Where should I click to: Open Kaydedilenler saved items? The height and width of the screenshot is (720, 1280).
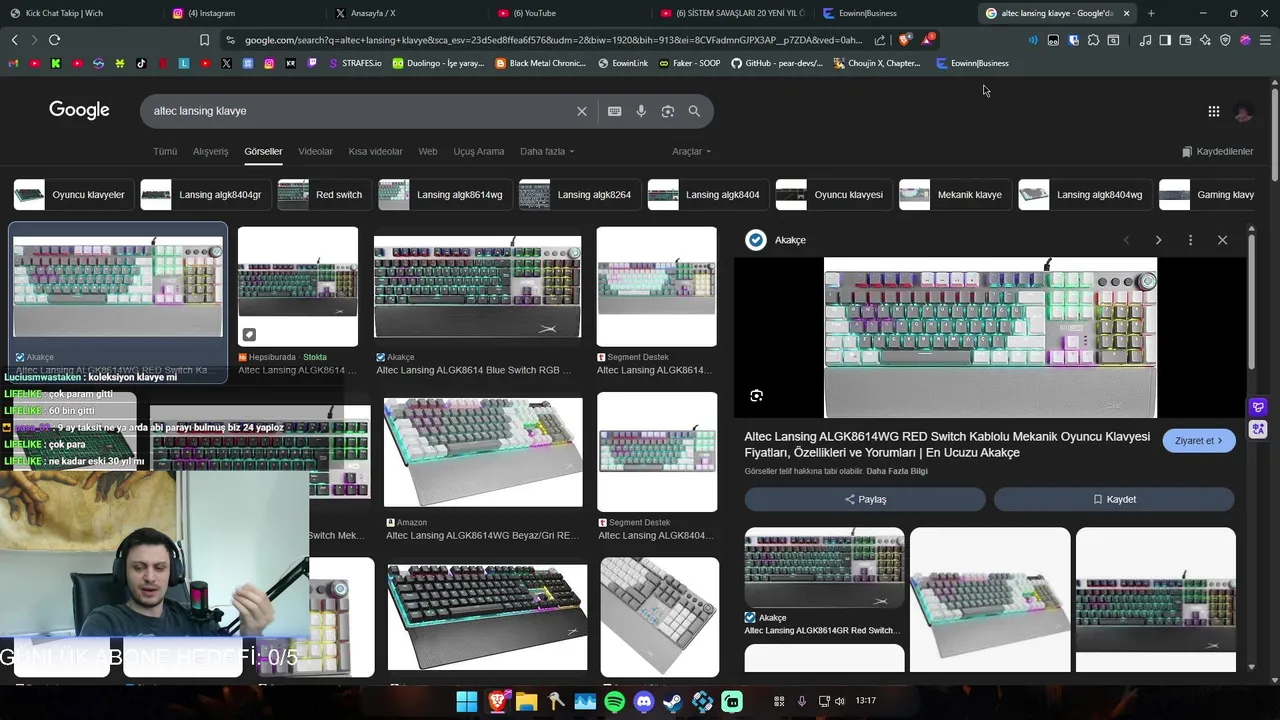(x=1217, y=151)
